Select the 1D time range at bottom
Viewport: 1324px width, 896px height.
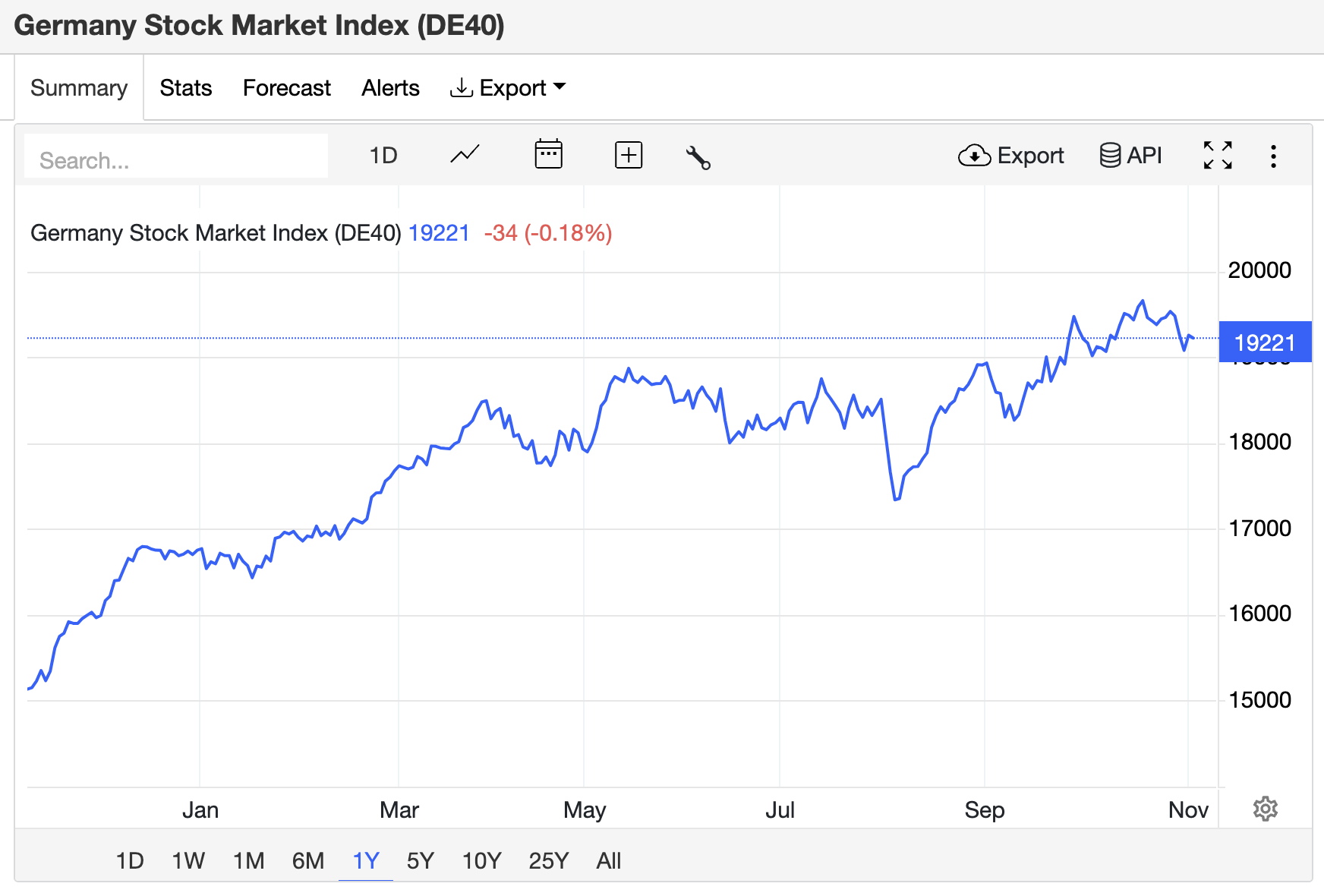[130, 860]
